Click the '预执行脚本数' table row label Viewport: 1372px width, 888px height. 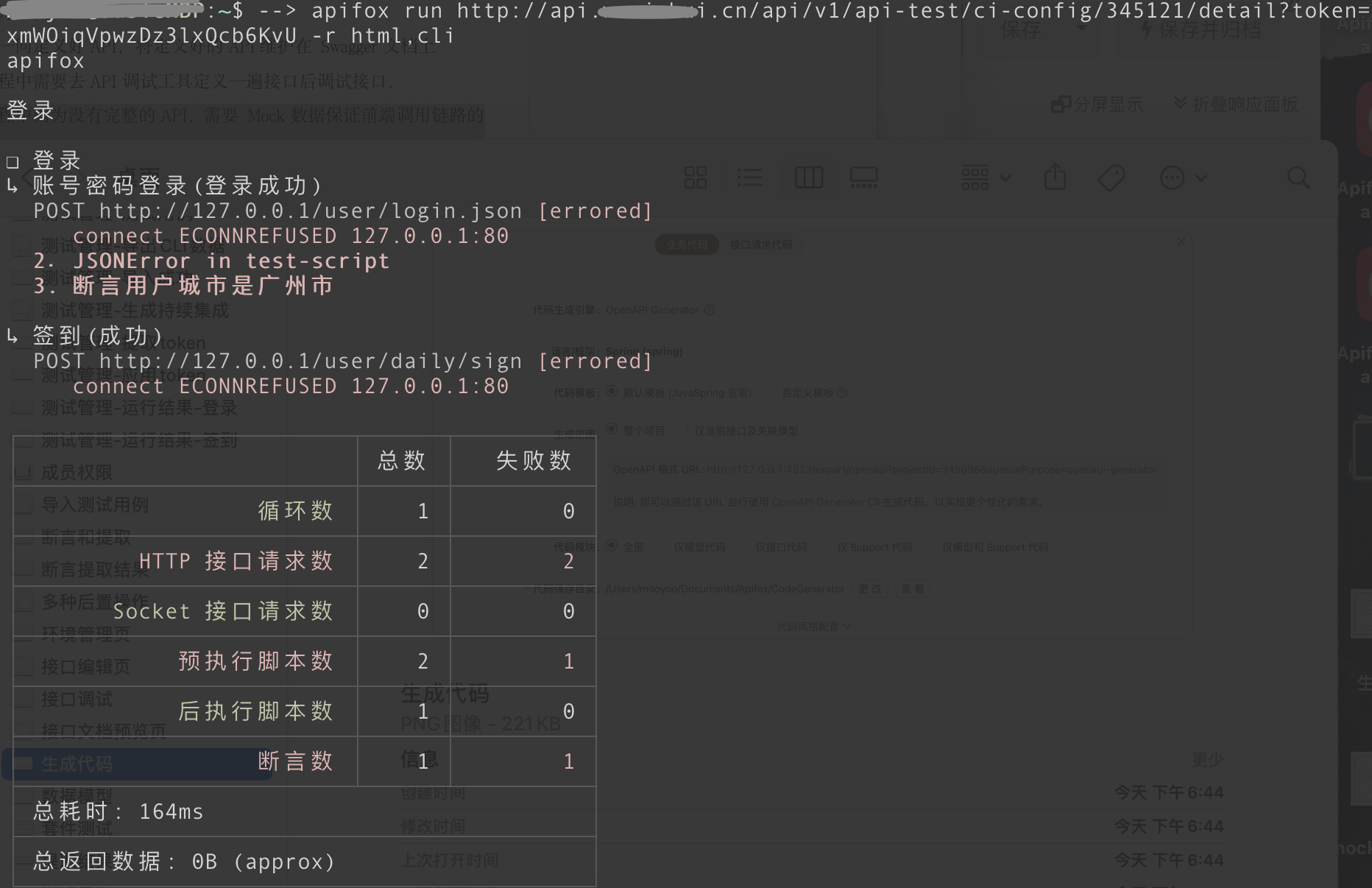point(256,661)
